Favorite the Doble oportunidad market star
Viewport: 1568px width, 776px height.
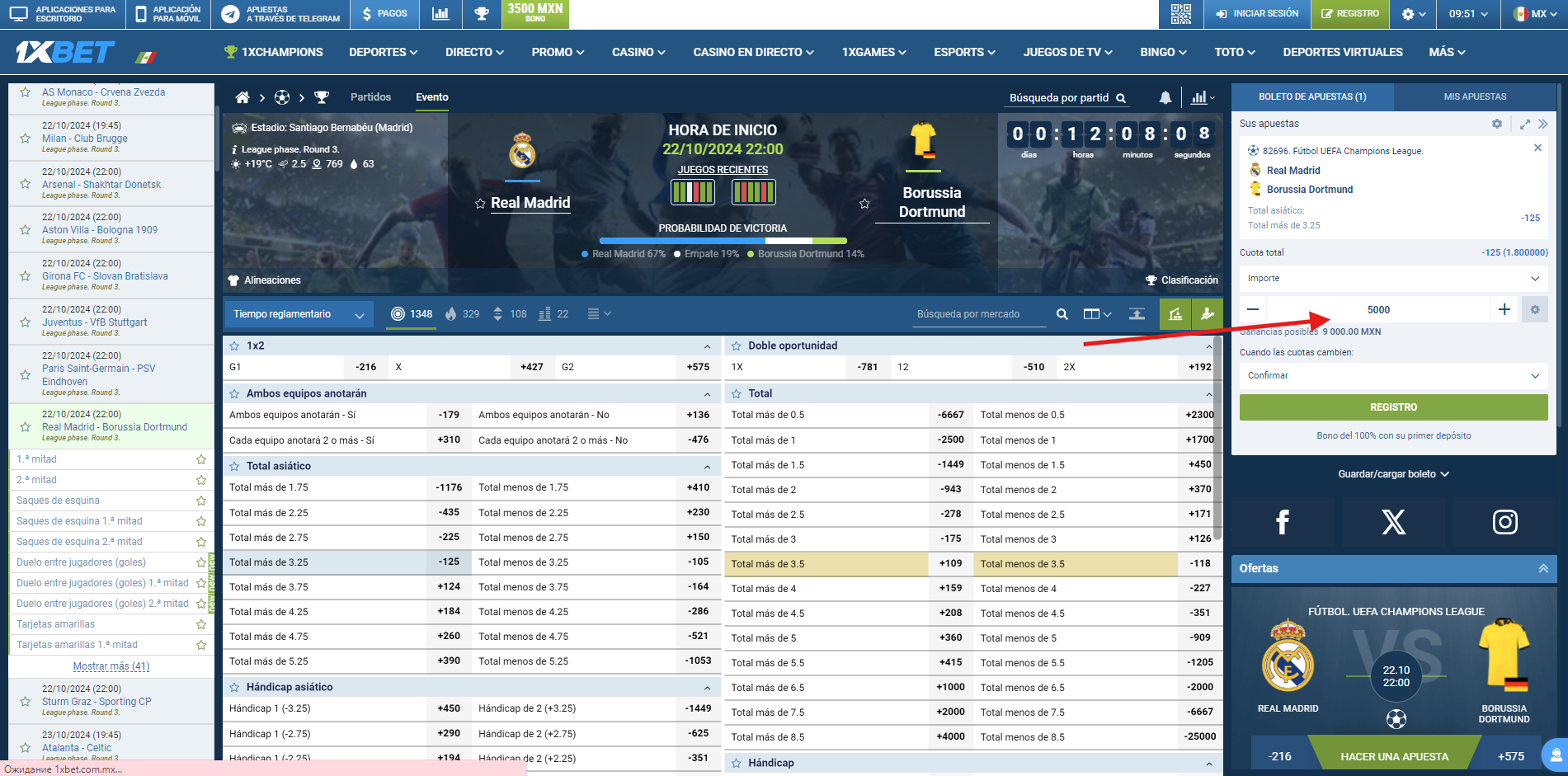pos(736,346)
